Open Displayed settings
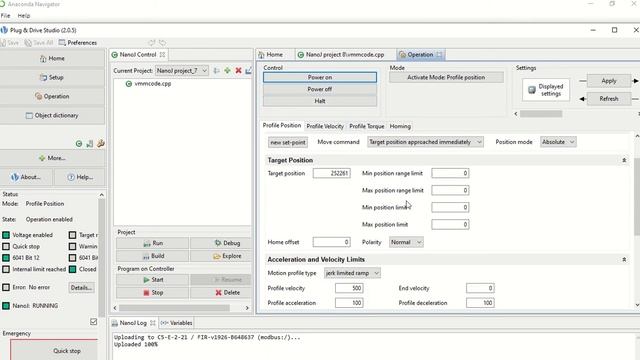Viewport: 640px width, 360px height. (546, 90)
